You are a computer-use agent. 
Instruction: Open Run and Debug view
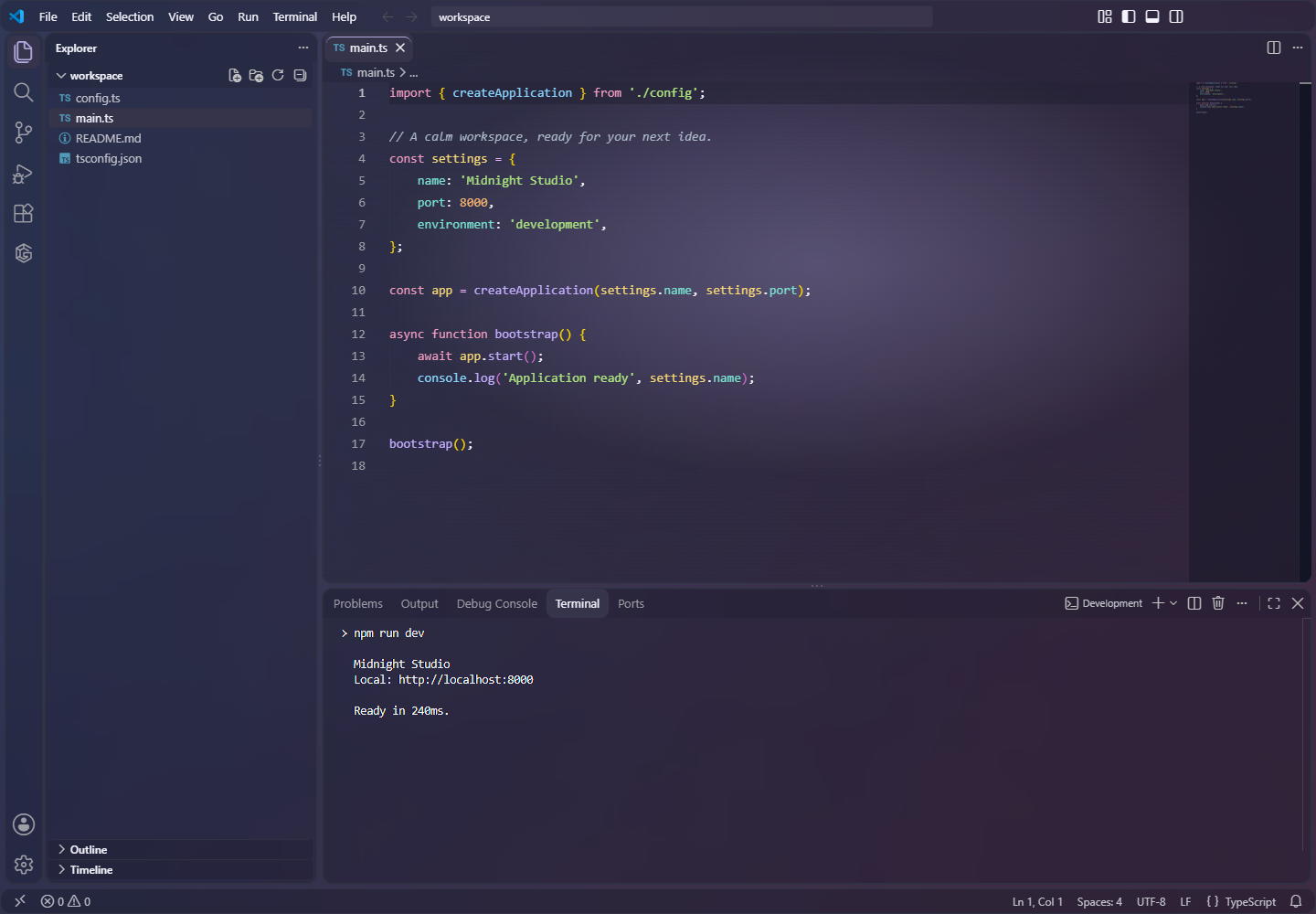(x=24, y=173)
